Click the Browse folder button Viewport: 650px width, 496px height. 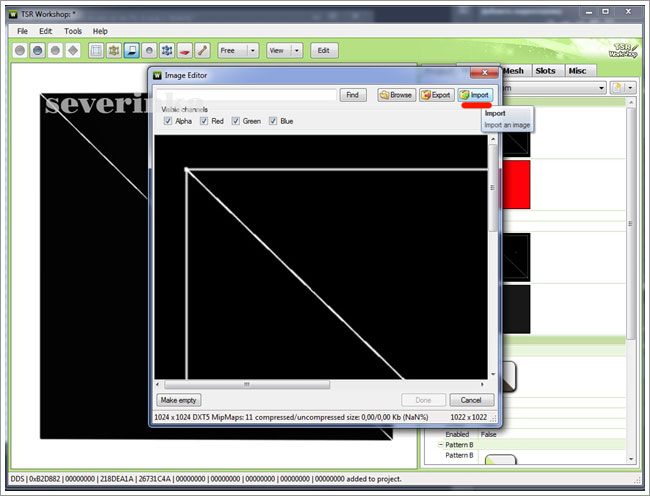396,95
